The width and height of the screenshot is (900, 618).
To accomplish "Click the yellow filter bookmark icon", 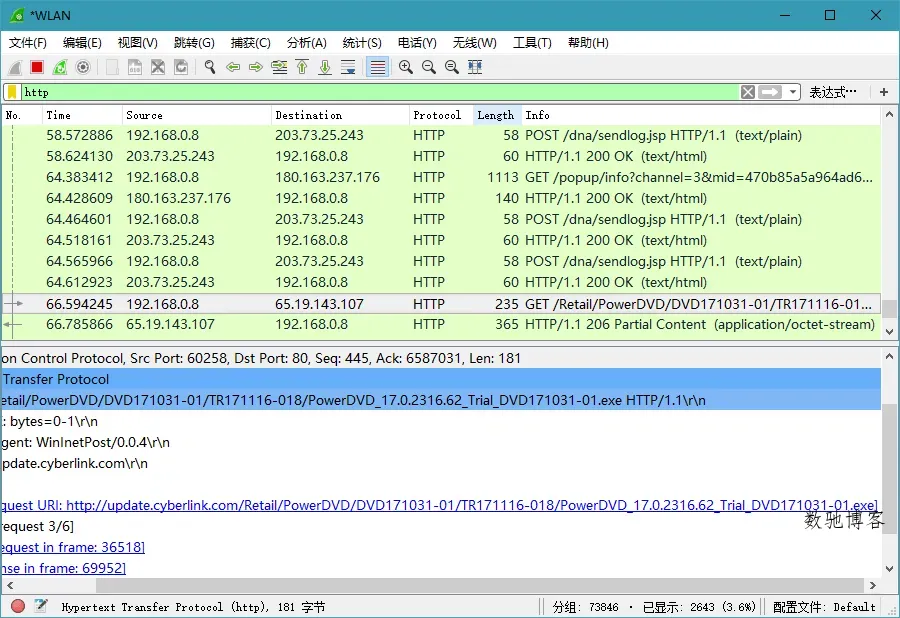I will coord(12,92).
